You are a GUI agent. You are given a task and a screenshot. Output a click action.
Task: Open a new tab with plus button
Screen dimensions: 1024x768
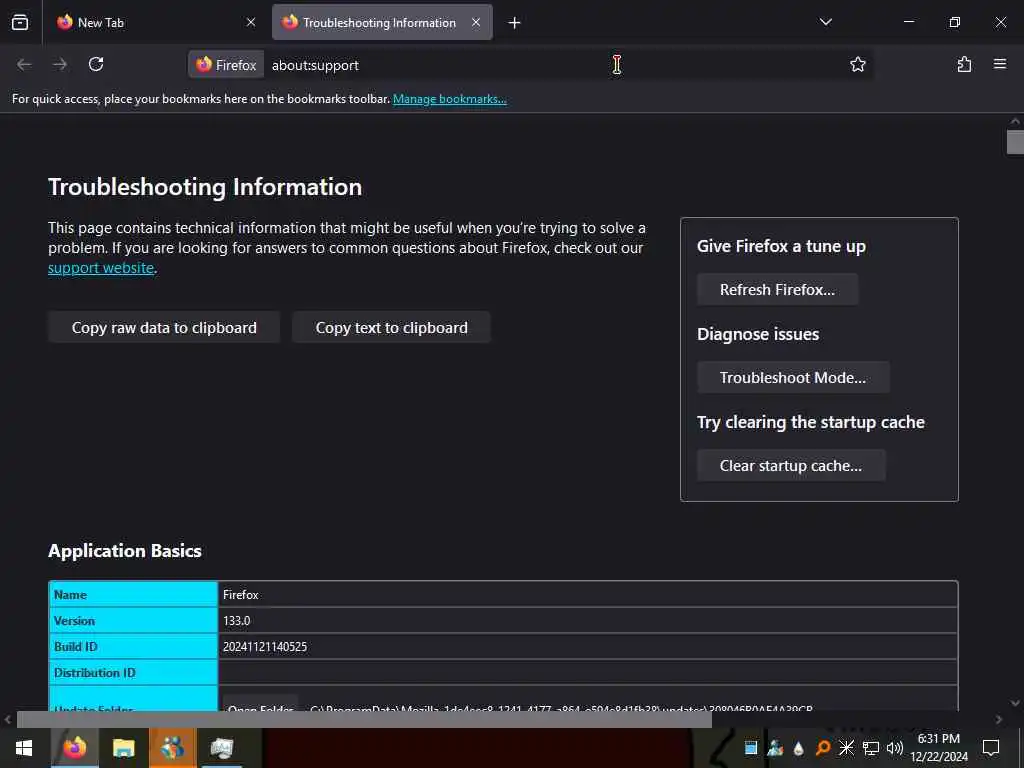click(x=515, y=23)
